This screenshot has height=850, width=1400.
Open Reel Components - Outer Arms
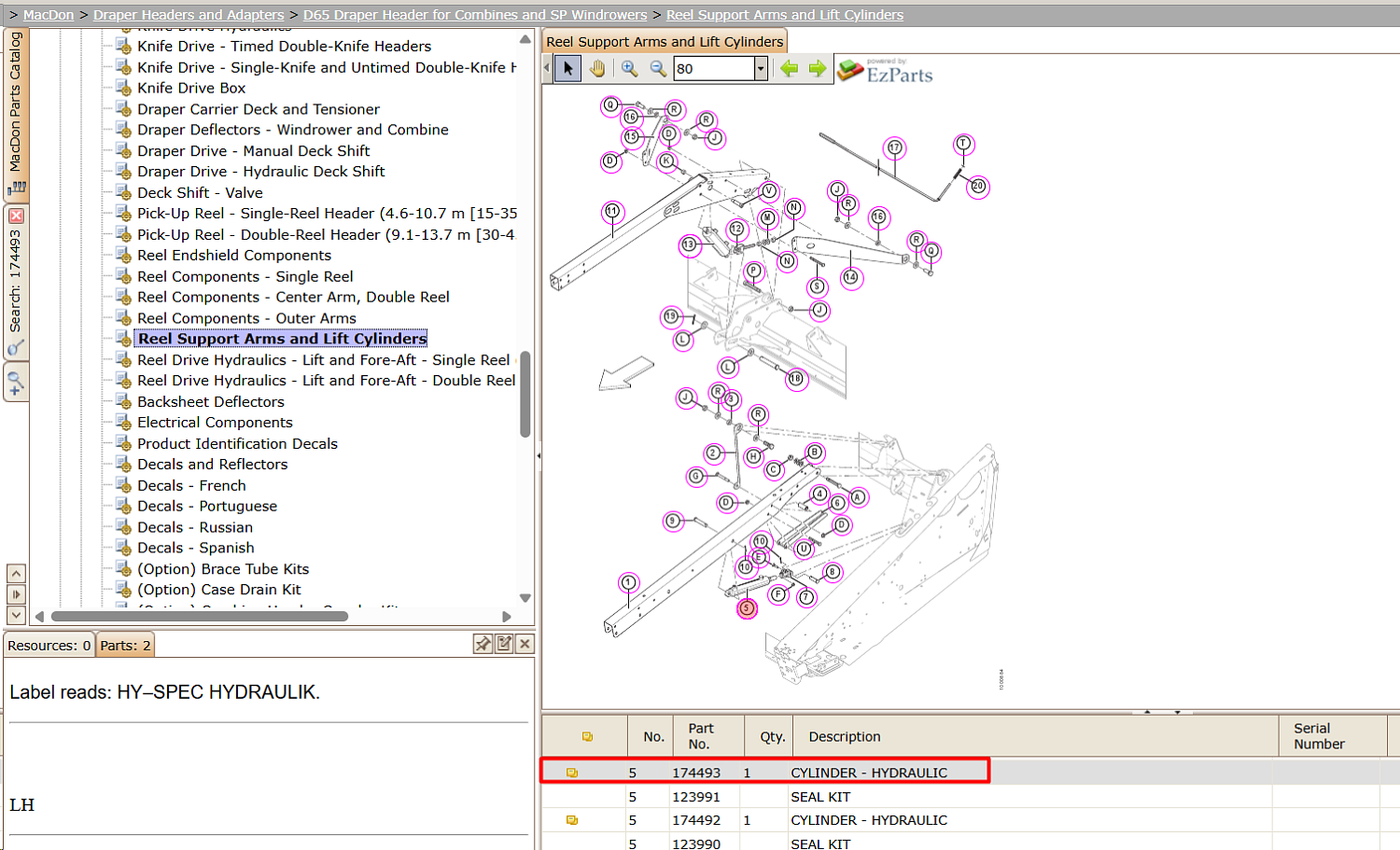tap(246, 318)
